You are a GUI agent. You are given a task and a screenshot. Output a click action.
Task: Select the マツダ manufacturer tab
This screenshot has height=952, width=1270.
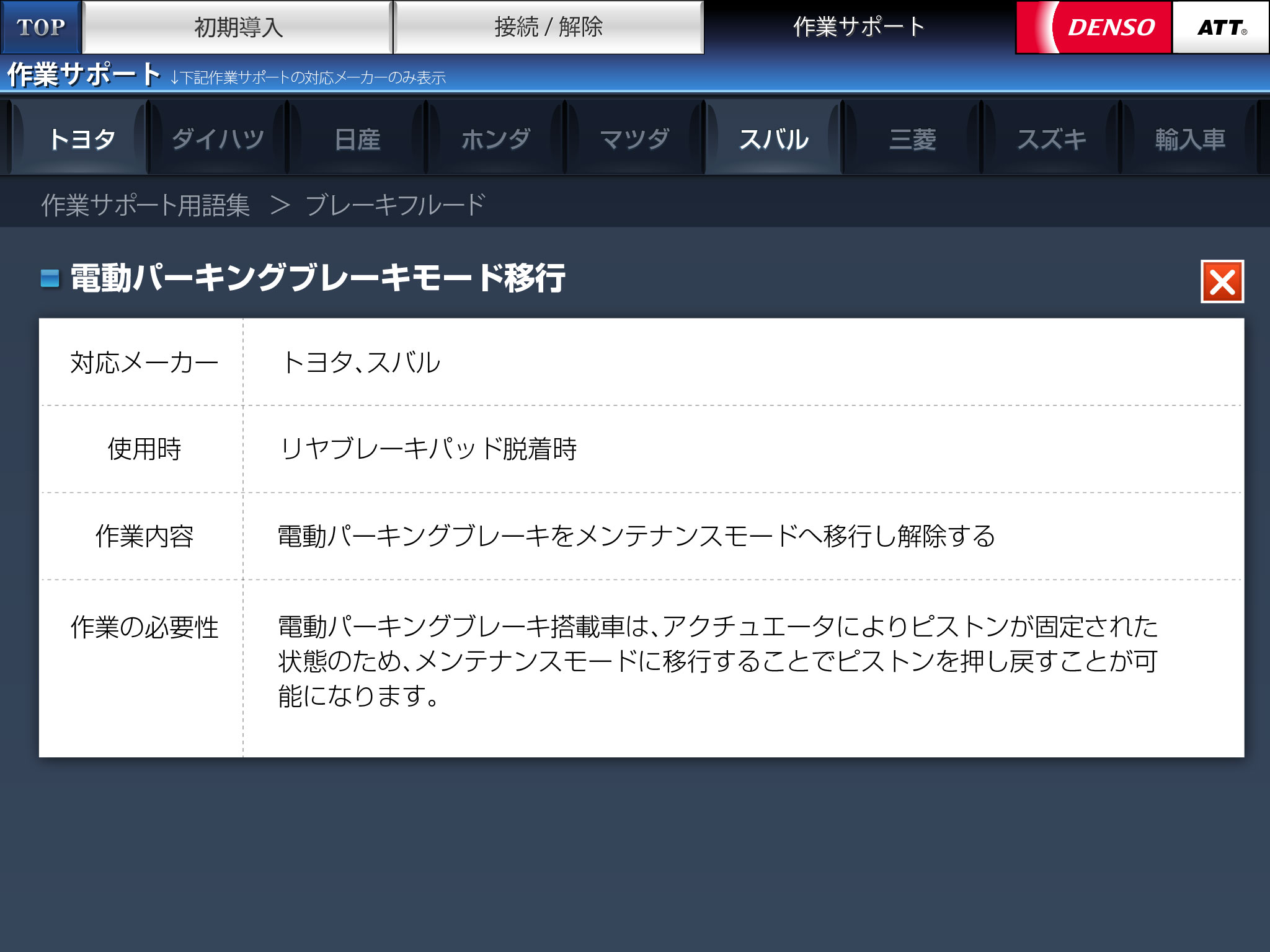pyautogui.click(x=634, y=139)
